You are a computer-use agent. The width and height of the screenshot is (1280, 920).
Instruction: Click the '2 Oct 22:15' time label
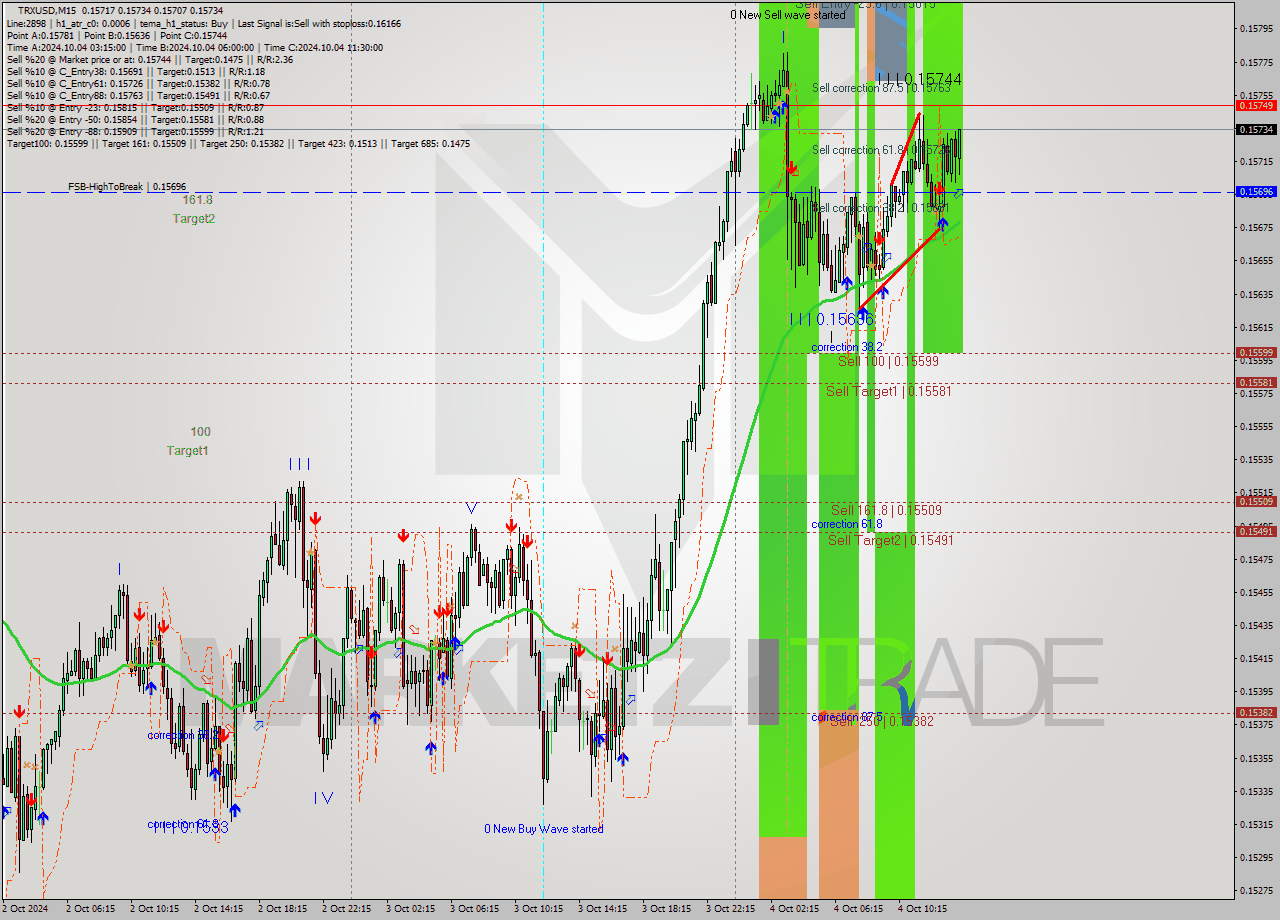click(x=346, y=909)
